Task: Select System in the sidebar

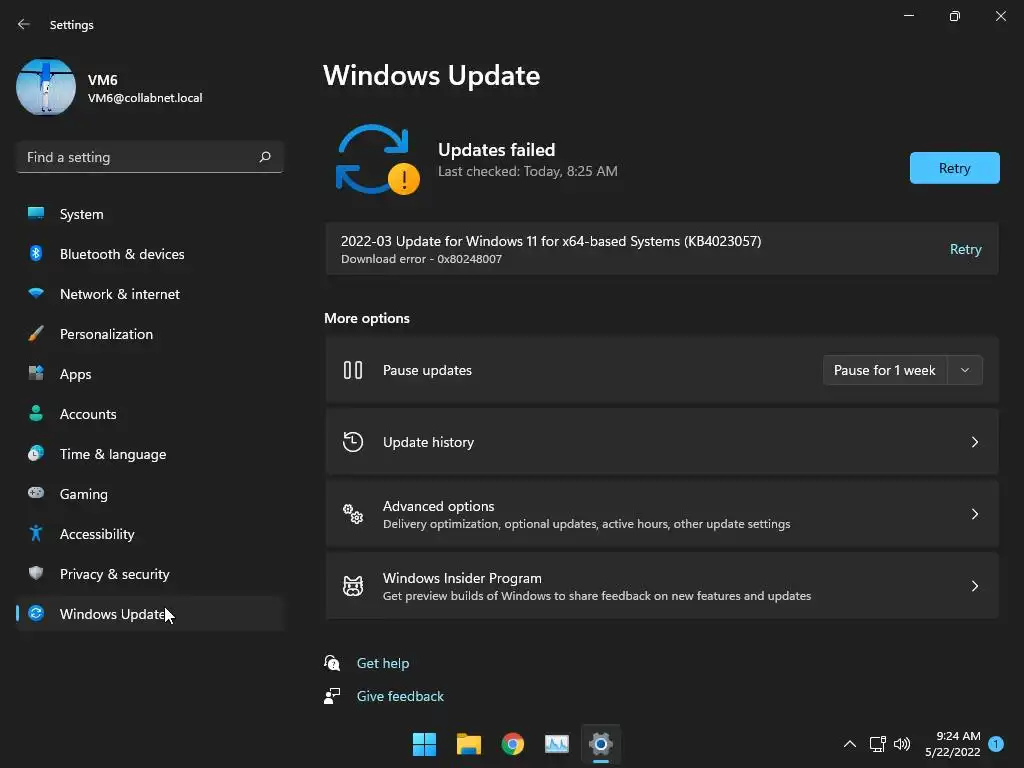Action: tap(150, 214)
